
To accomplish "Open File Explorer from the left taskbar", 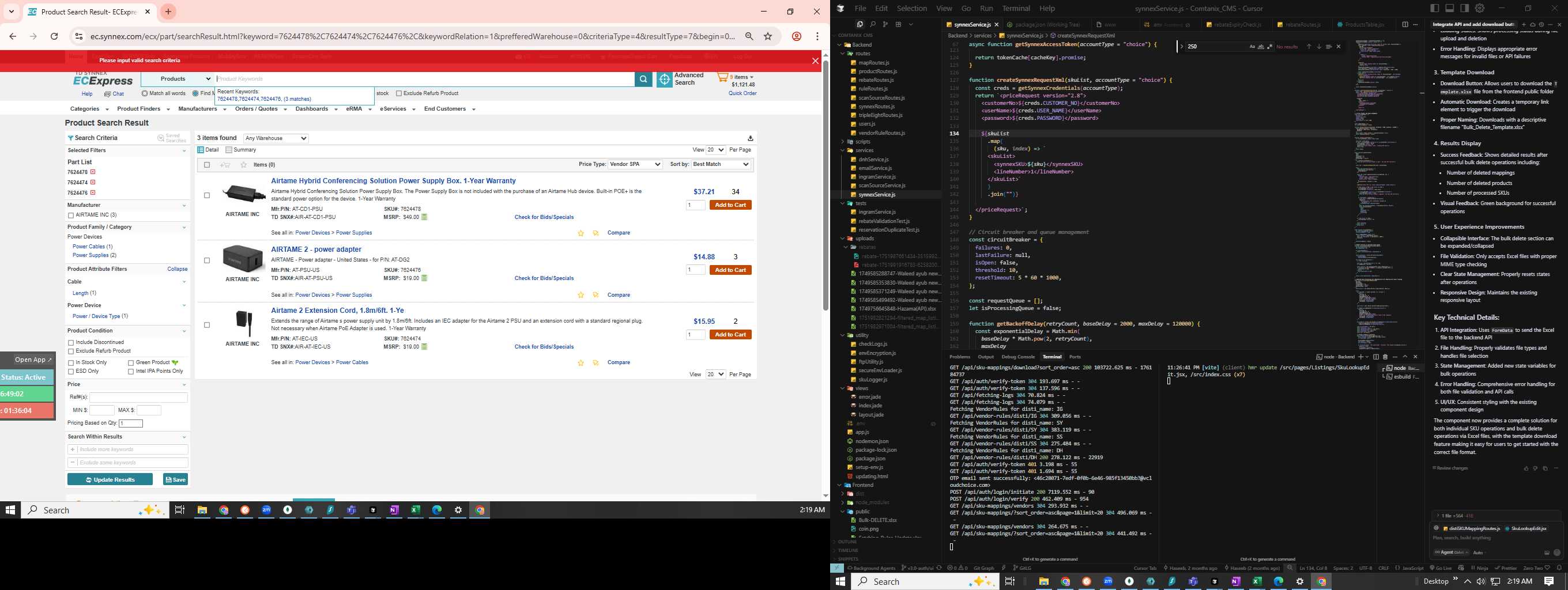I will point(202,510).
